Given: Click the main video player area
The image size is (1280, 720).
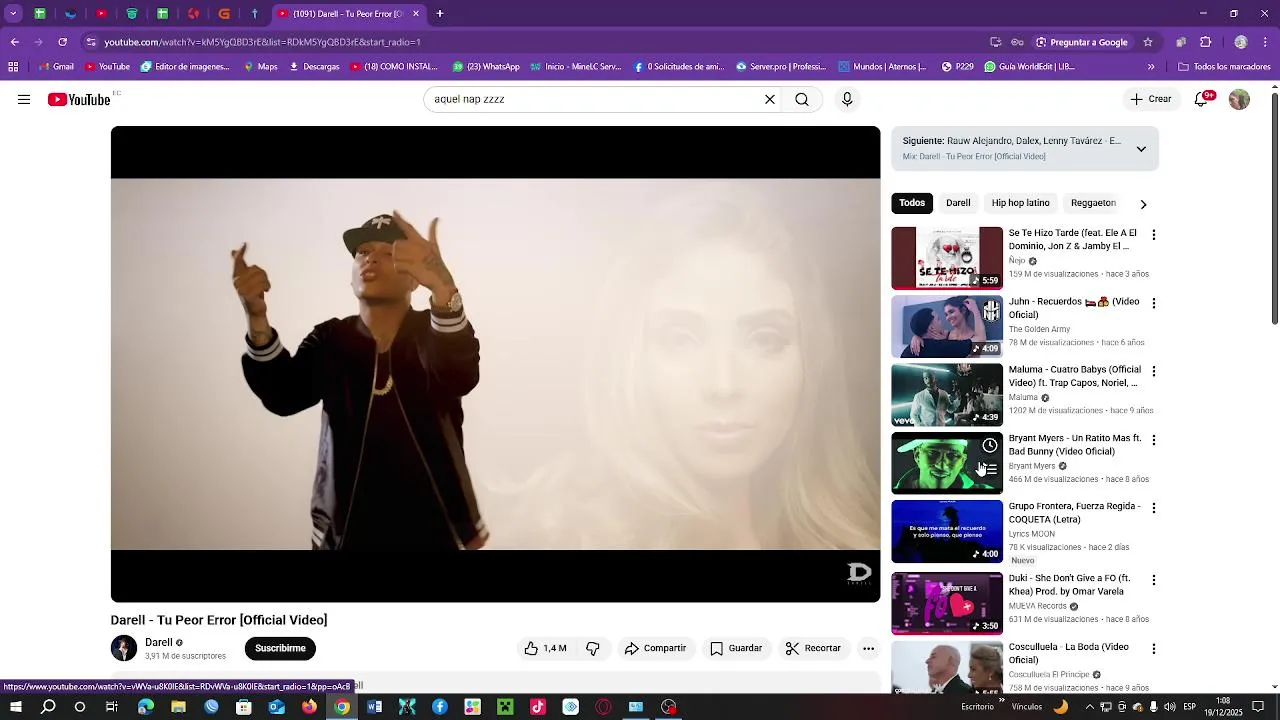Looking at the screenshot, I should [x=496, y=364].
